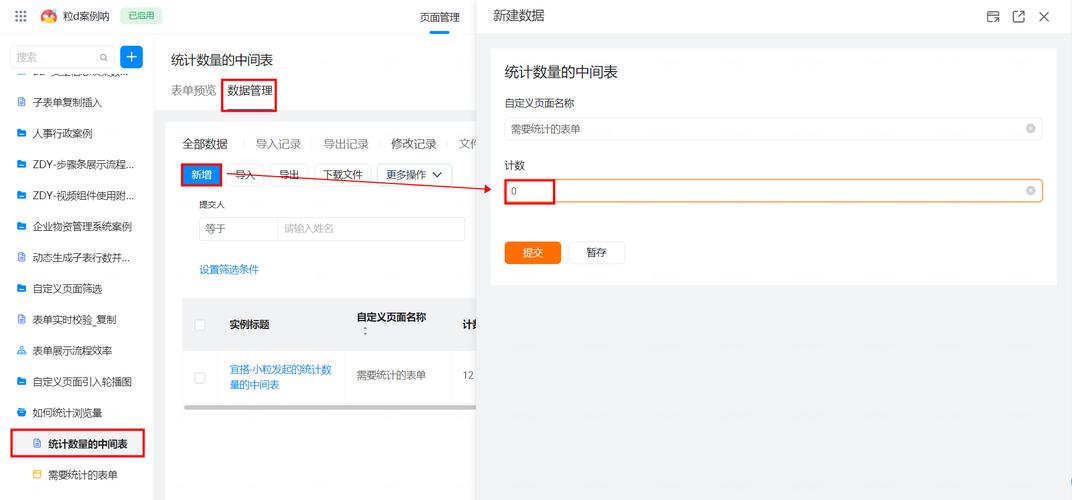The height and width of the screenshot is (500, 1072).
Task: Click the 计数 input field
Action: pyautogui.click(x=773, y=191)
